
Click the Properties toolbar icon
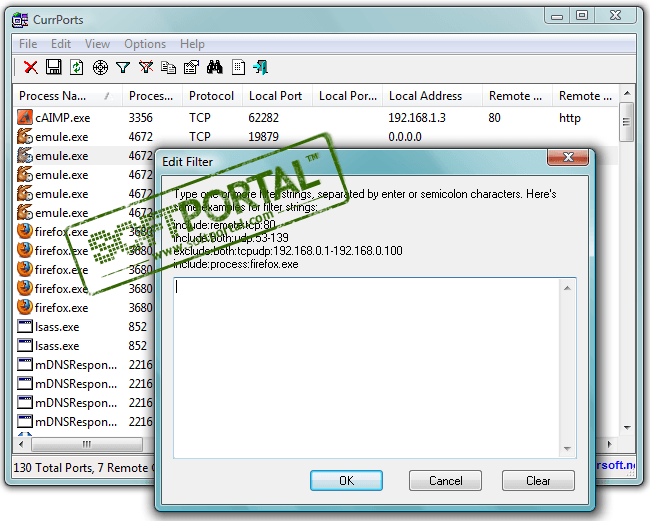(x=192, y=67)
